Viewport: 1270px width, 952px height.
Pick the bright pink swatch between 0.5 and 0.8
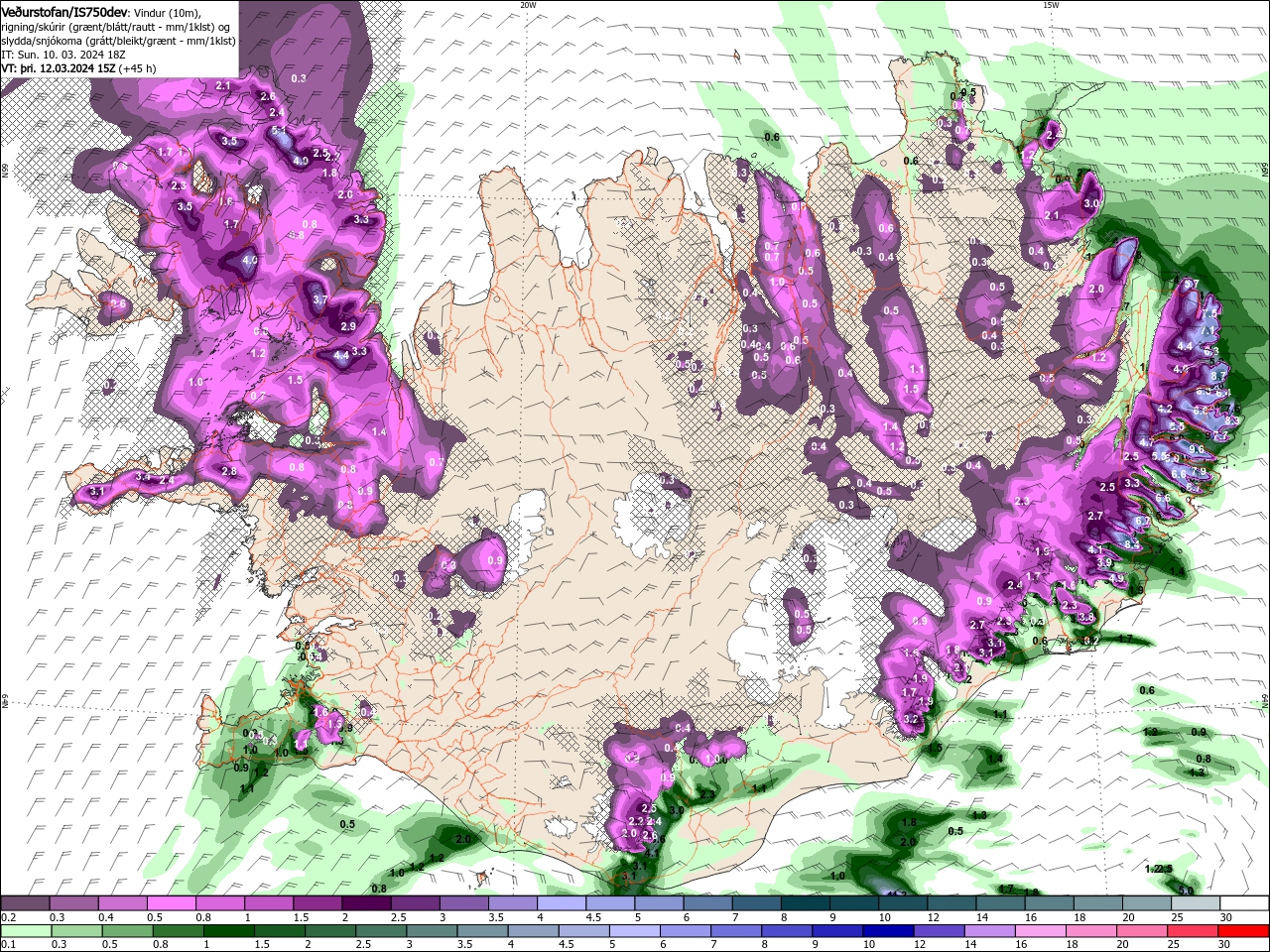172,902
